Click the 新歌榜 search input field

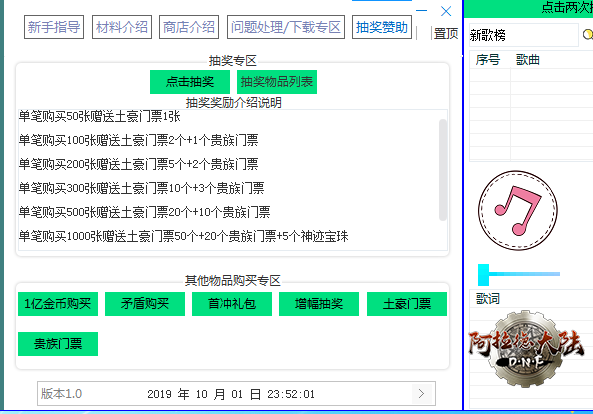coord(524,35)
